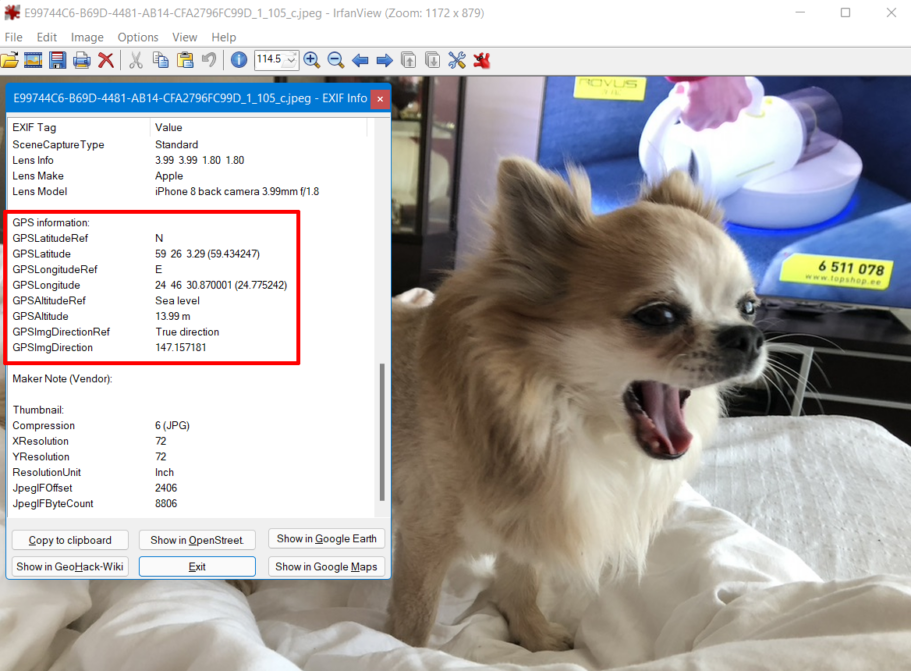Print the image via the printer icon
This screenshot has width=911, height=671.
coord(82,60)
